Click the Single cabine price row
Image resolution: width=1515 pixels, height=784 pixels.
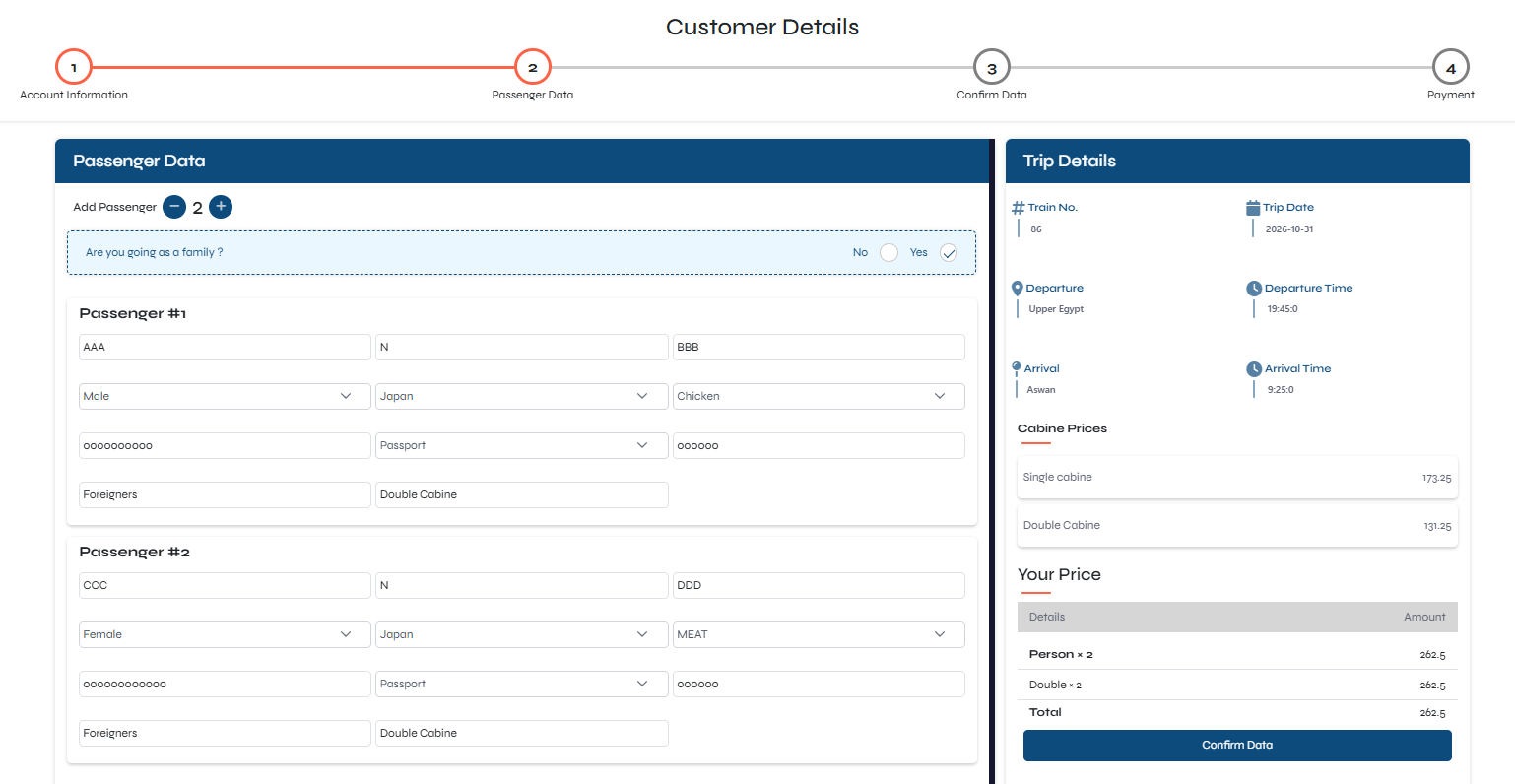coord(1237,477)
